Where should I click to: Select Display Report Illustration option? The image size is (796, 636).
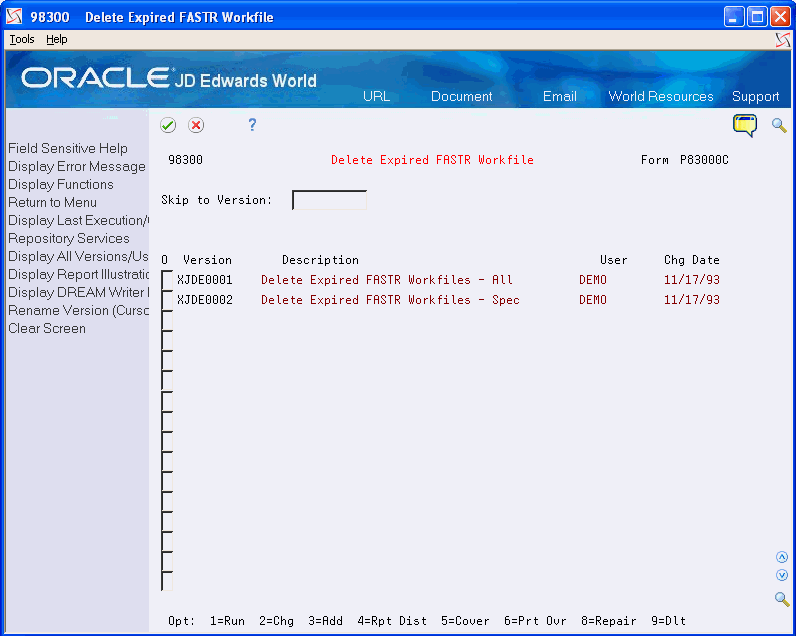tap(78, 275)
